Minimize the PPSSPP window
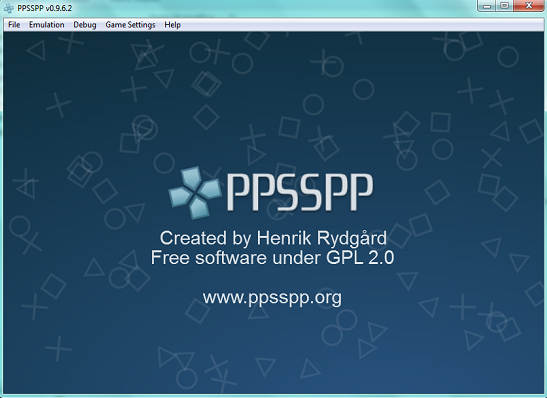 click(x=487, y=6)
